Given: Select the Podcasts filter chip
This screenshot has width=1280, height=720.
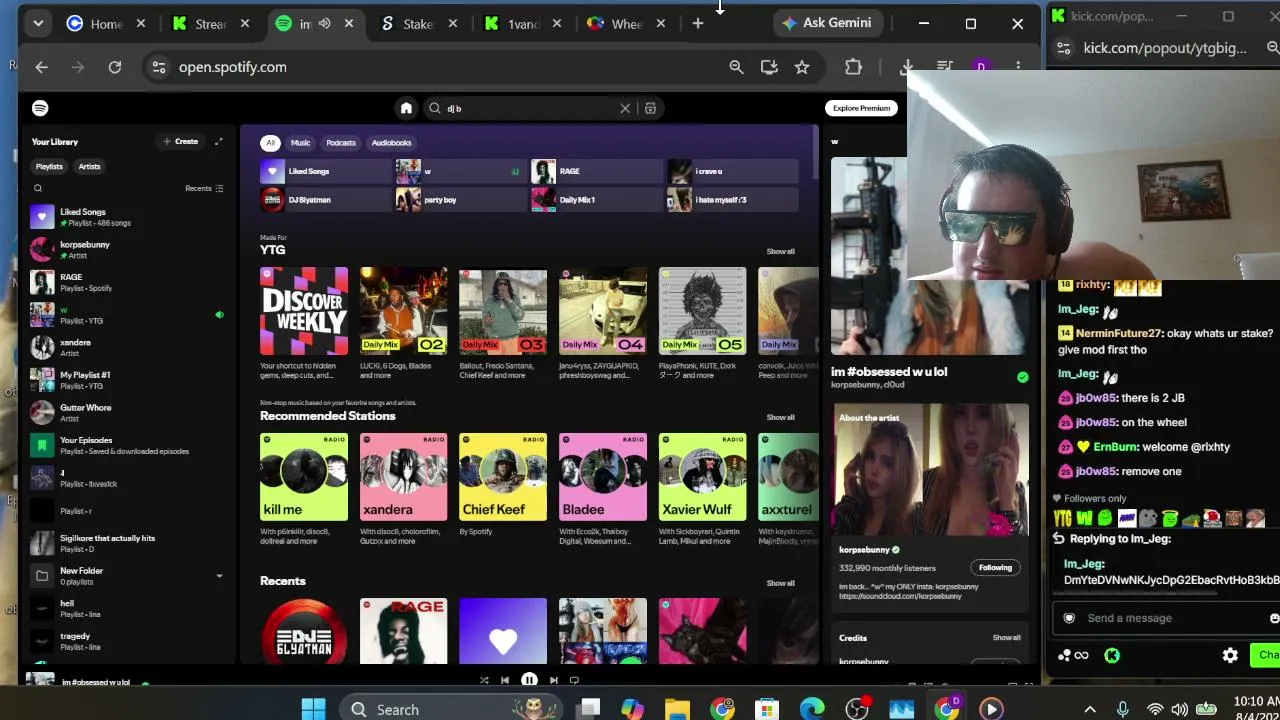Looking at the screenshot, I should [x=341, y=143].
